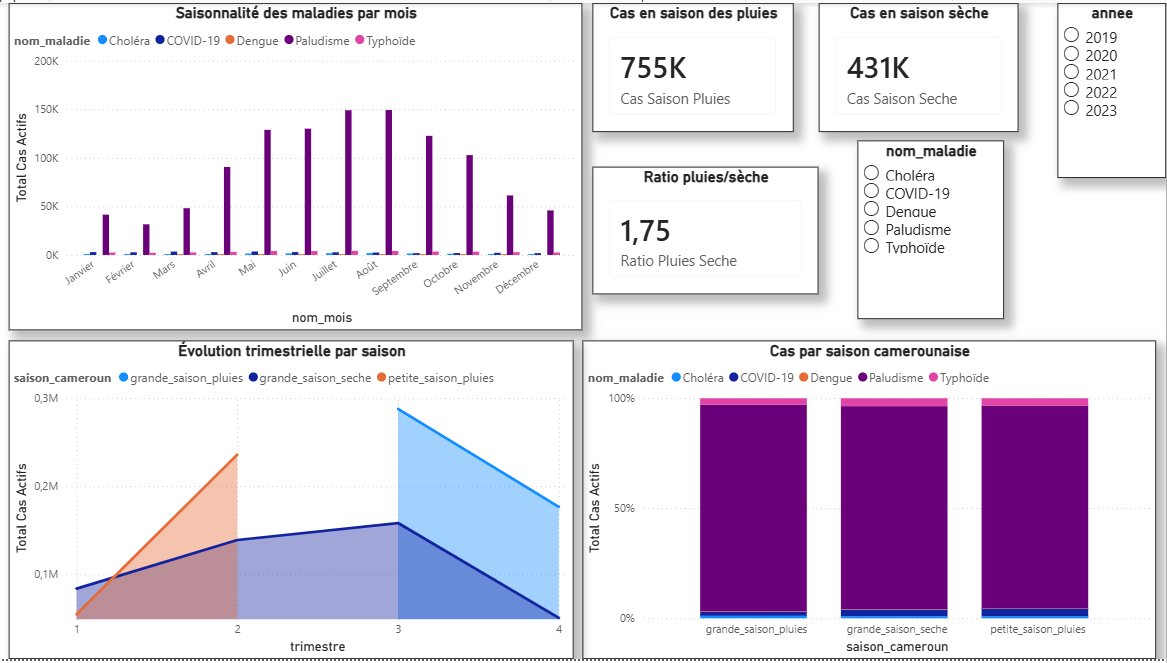Click the 1,75 Ratio Pluies Seche card
This screenshot has height=663, width=1167.
click(x=705, y=238)
